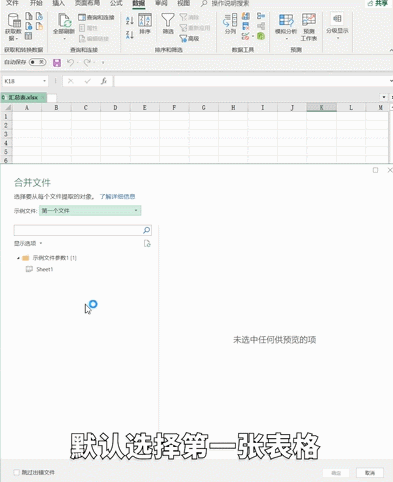Click the Flash Fill icon in Data Tools
Viewport: 393px width, 482px height.
point(246,16)
